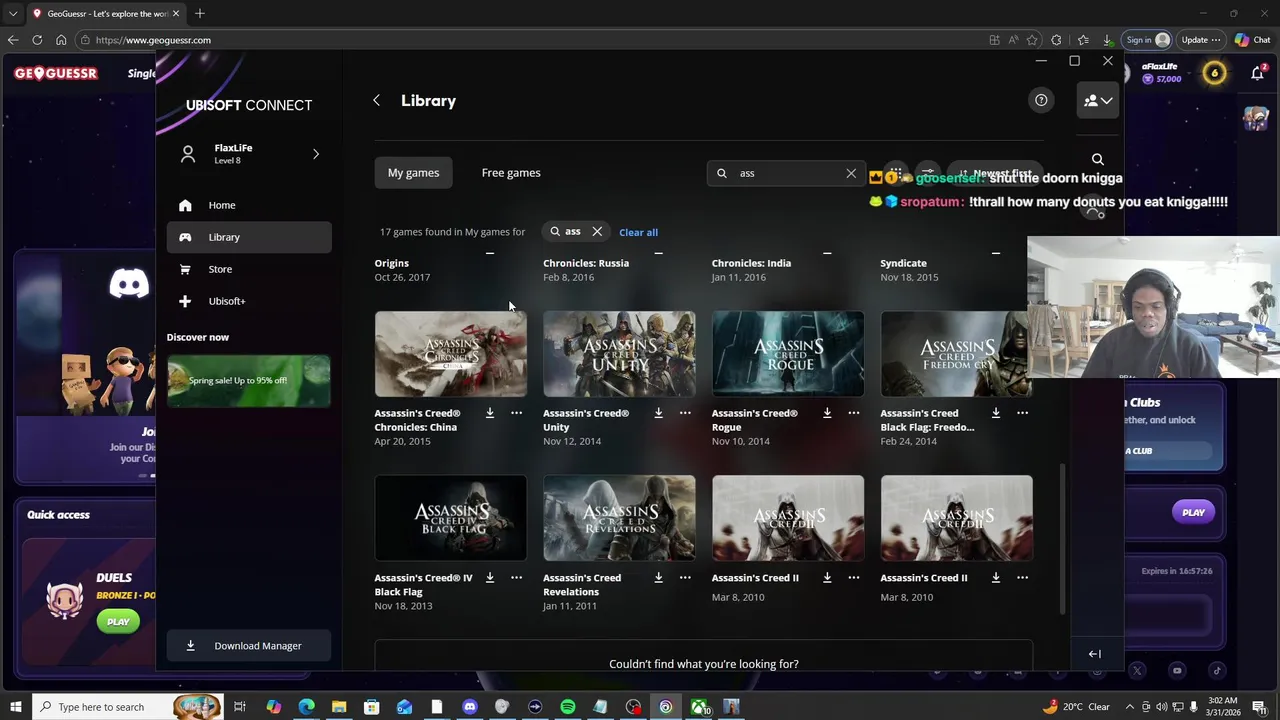1280x720 pixels.
Task: Select Library in the sidebar
Action: point(249,237)
